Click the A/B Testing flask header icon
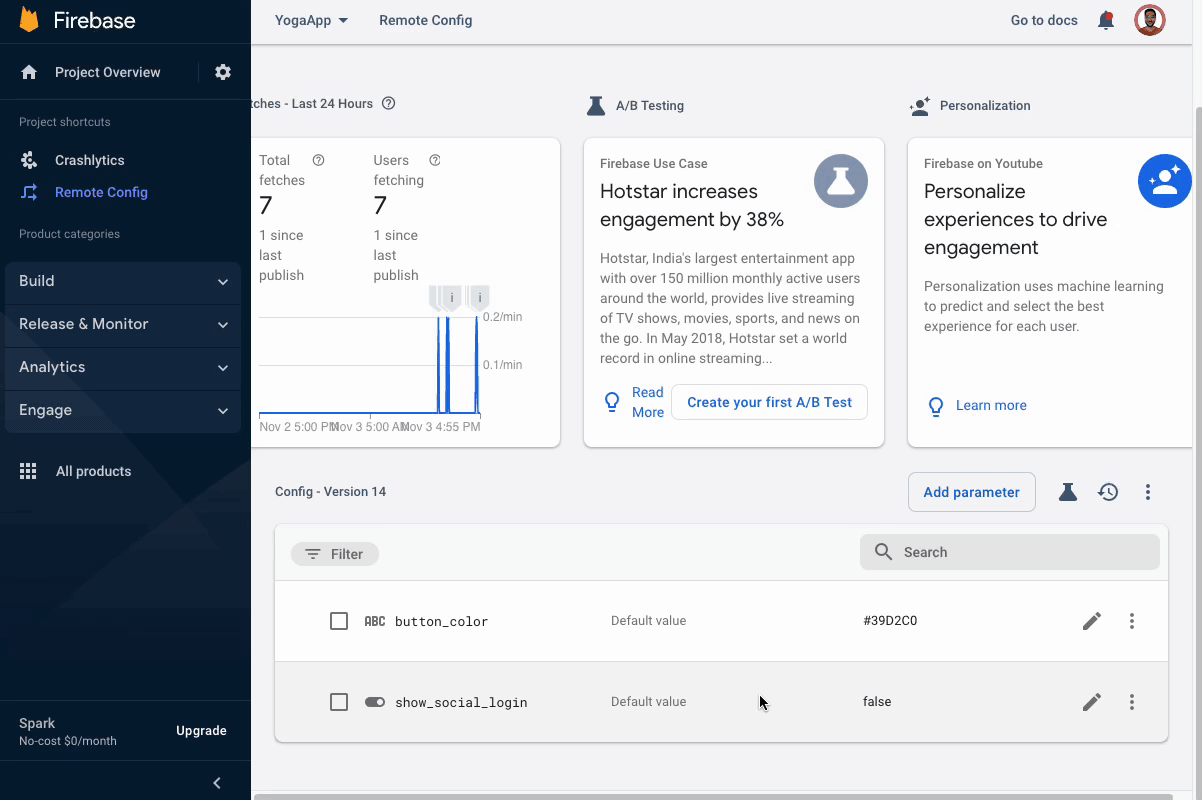This screenshot has height=800, width=1202. [x=596, y=105]
